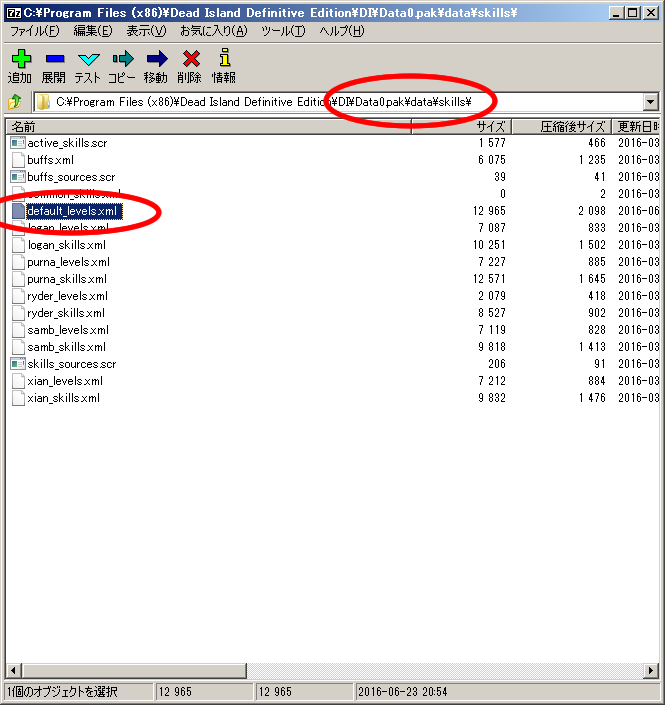
Task: Click compressed size 2 098 of default_levels.xml
Action: coord(592,211)
